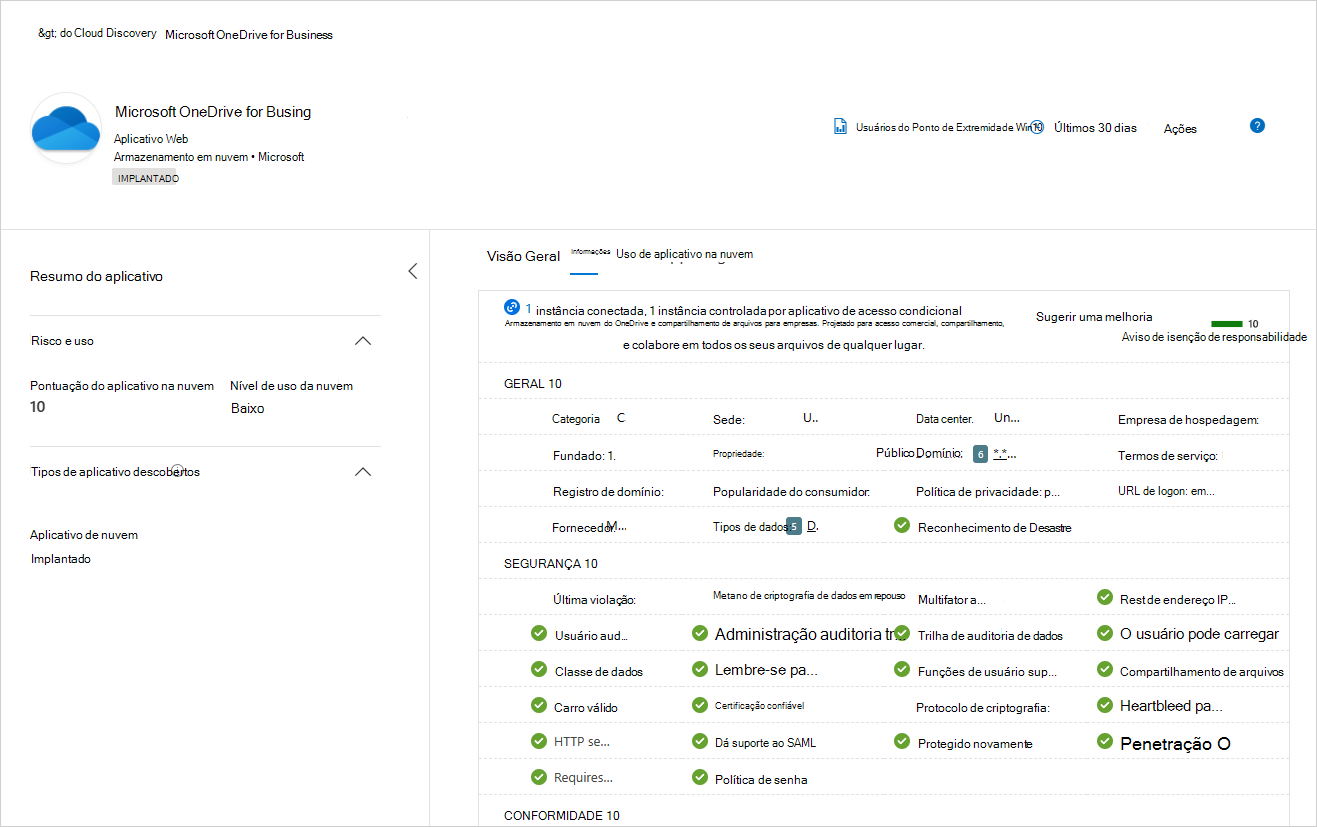Click the checkmark beside Protegido novamente
Screen dimensions: 1317x827
pyautogui.click(x=902, y=741)
